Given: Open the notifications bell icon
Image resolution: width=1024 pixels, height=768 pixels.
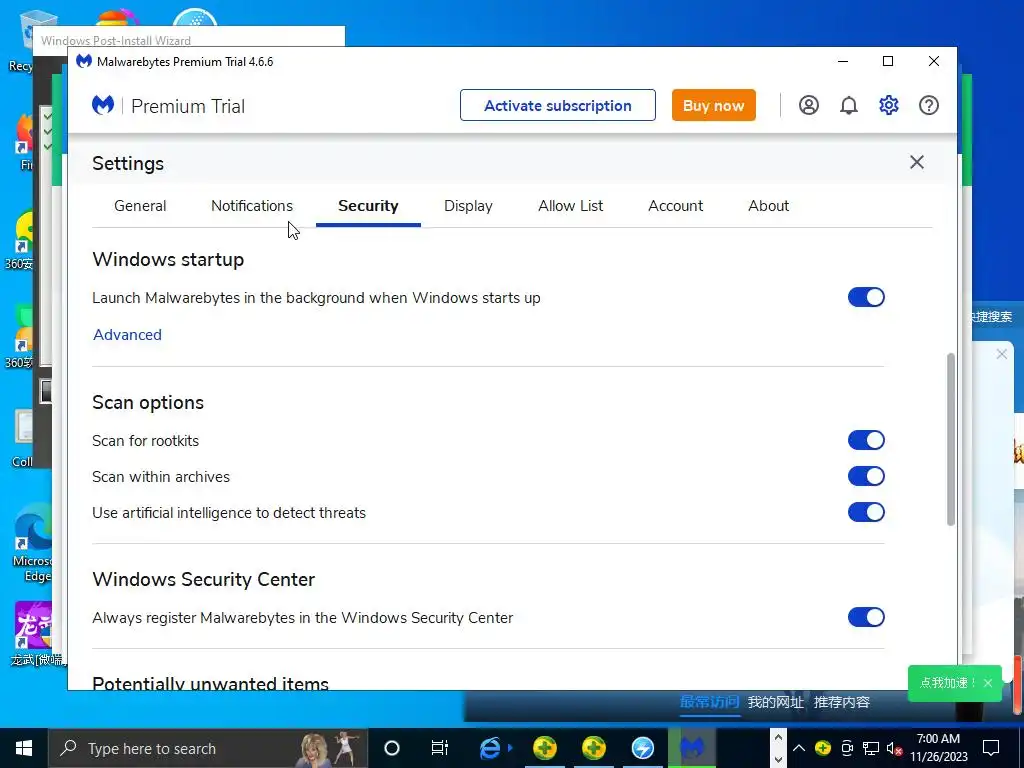Looking at the screenshot, I should tap(848, 105).
